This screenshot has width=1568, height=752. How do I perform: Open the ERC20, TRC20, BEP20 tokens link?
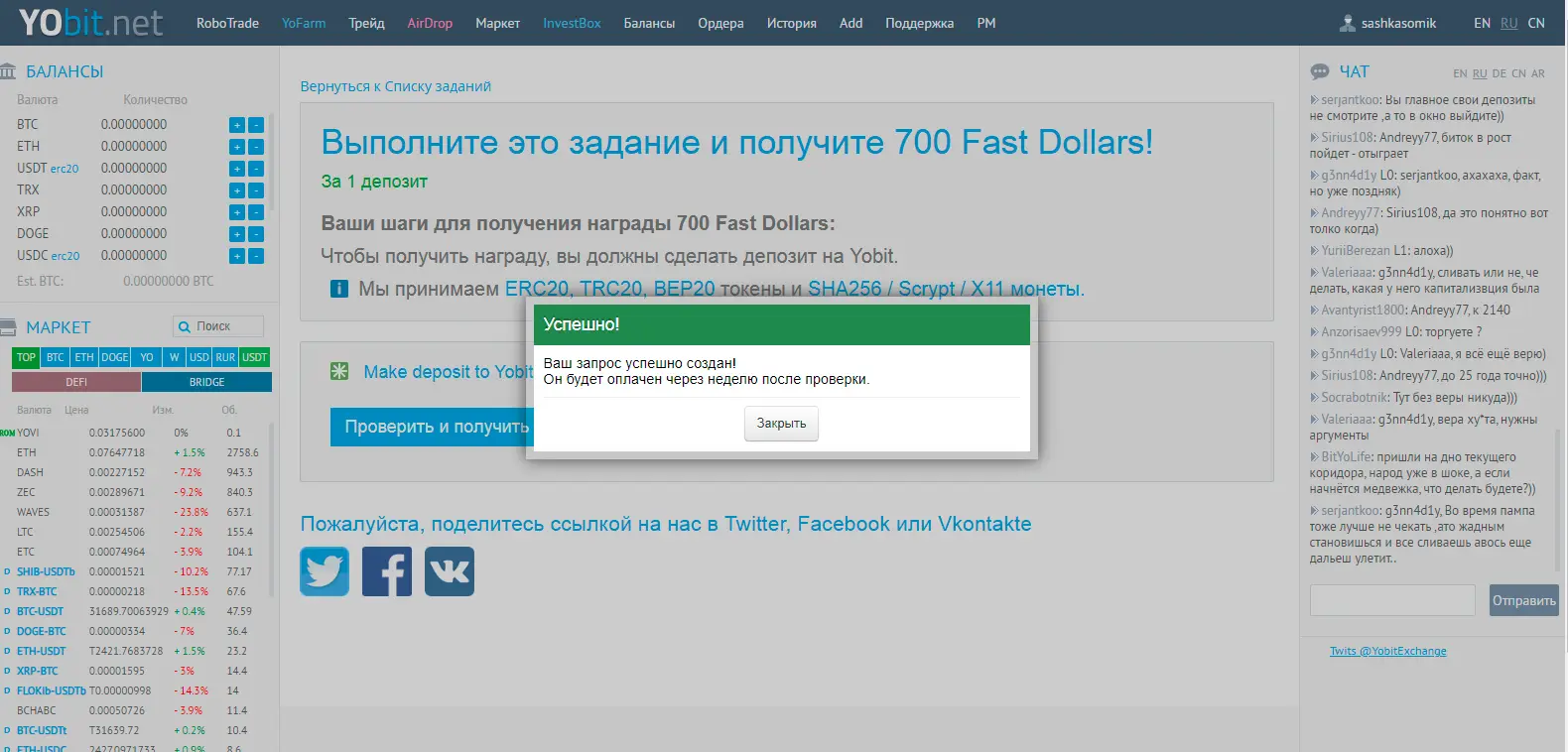tap(610, 289)
